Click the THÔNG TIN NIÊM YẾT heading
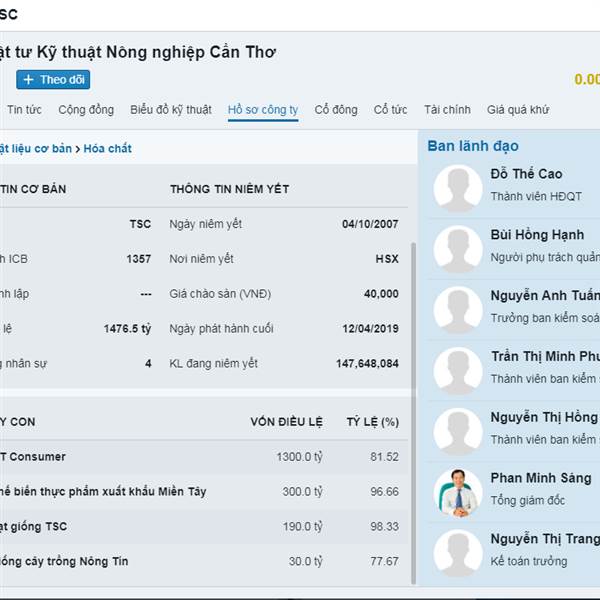This screenshot has width=600, height=600. point(230,189)
